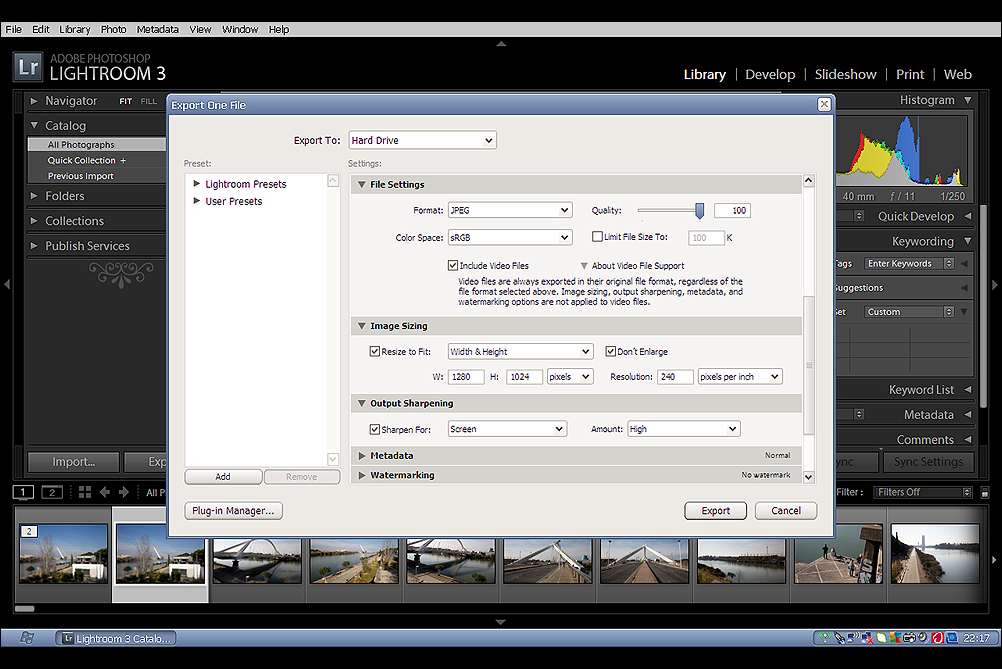Click the Lightroom 3 Catalog taskbar button
Viewport: 1002px width, 669px height.
tap(116, 638)
